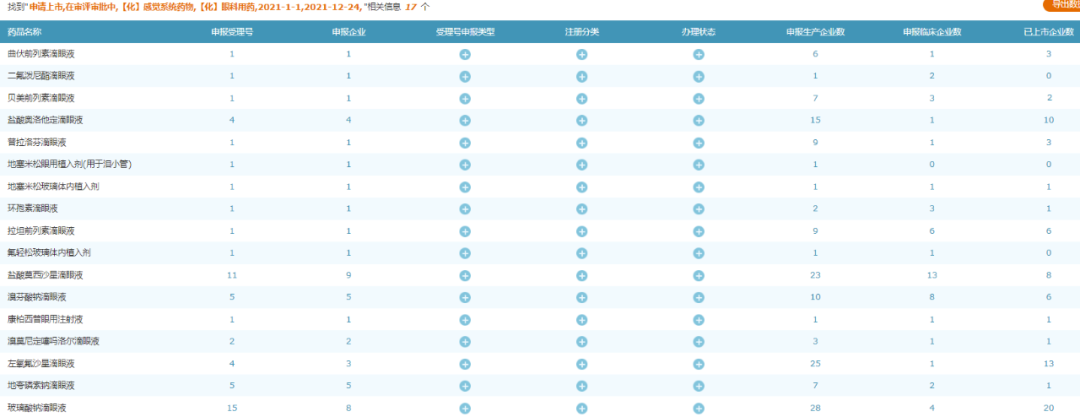The height and width of the screenshot is (417, 1080).
Task: Select drug name 地塞米松眼用植入剂(用于泪小管)
Action: coord(69,164)
